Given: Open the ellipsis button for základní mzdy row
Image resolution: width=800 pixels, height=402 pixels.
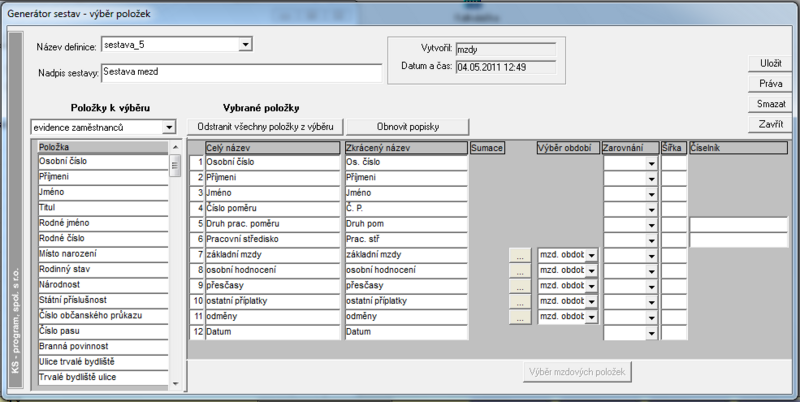Looking at the screenshot, I should tap(520, 256).
